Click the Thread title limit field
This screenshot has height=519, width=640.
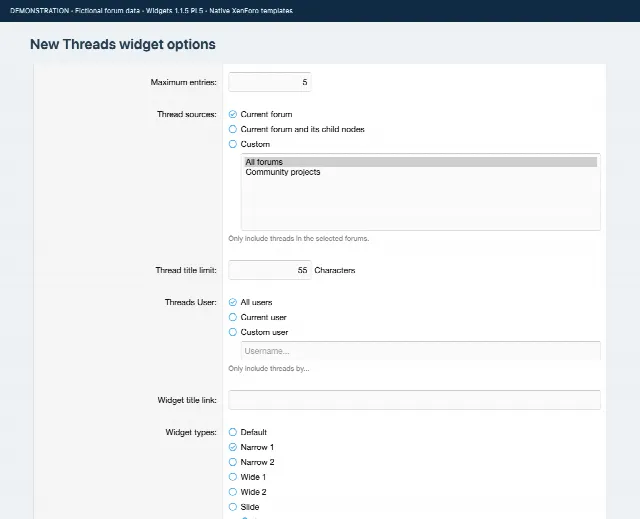coord(270,270)
